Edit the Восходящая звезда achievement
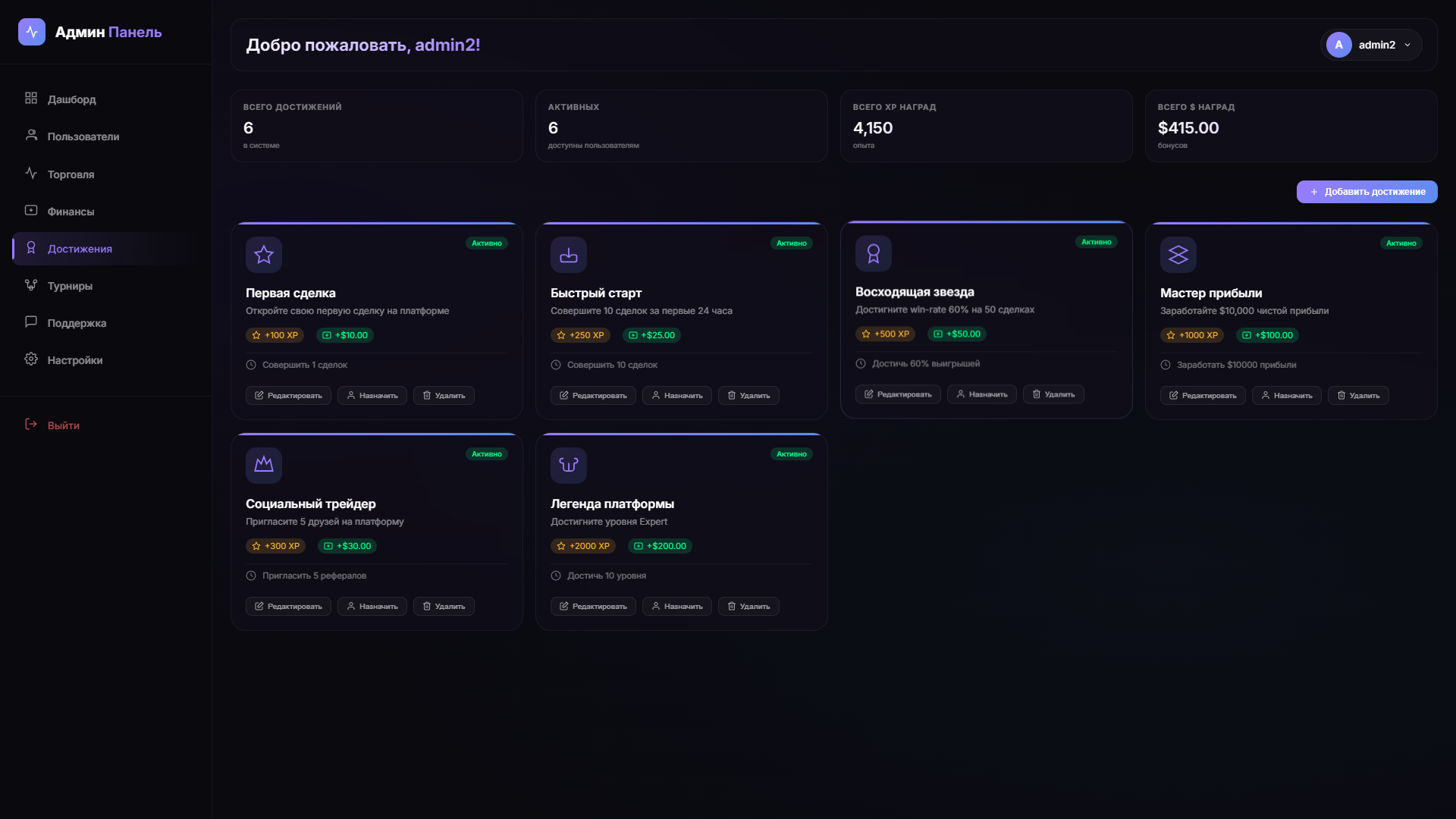 click(x=898, y=394)
